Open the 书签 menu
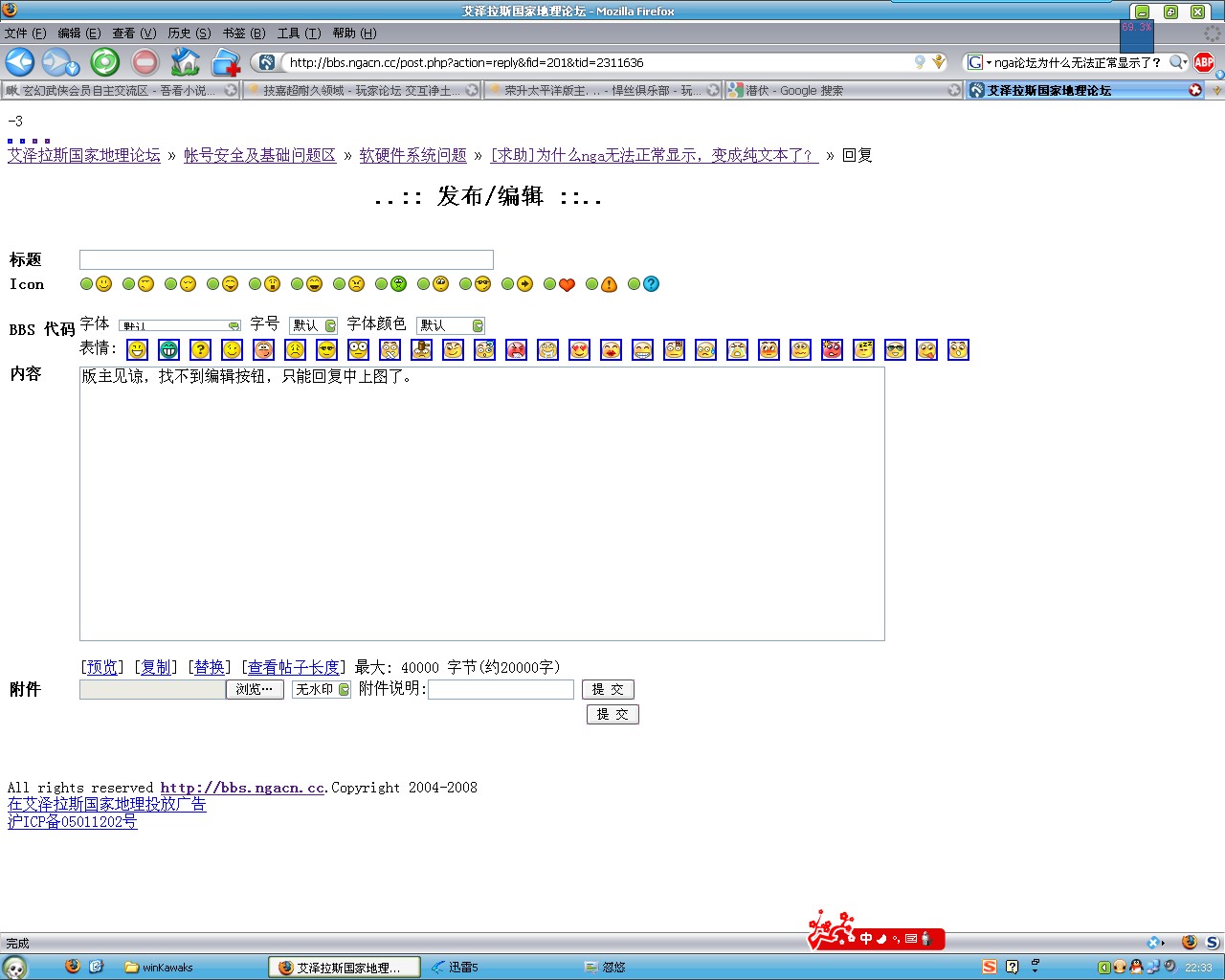 pyautogui.click(x=244, y=33)
